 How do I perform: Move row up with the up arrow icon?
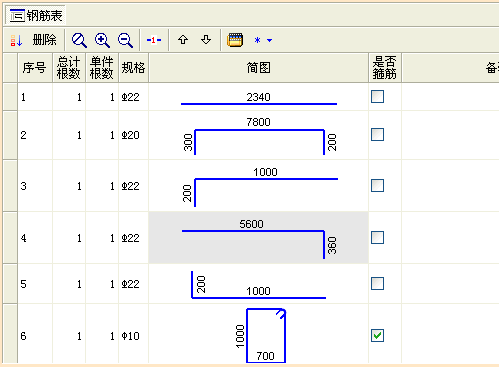coord(183,40)
